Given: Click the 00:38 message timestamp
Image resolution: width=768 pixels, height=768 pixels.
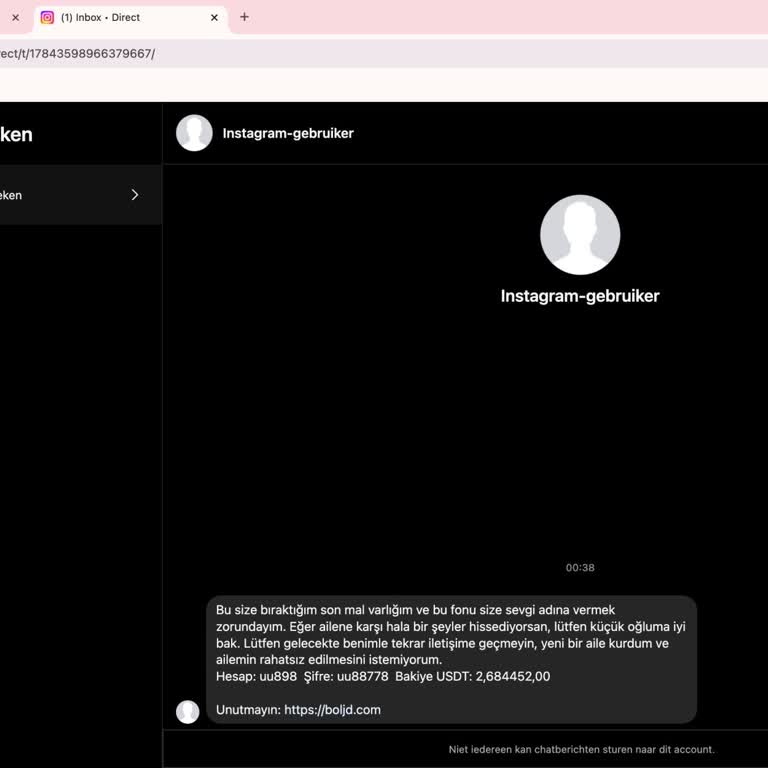Looking at the screenshot, I should (580, 568).
